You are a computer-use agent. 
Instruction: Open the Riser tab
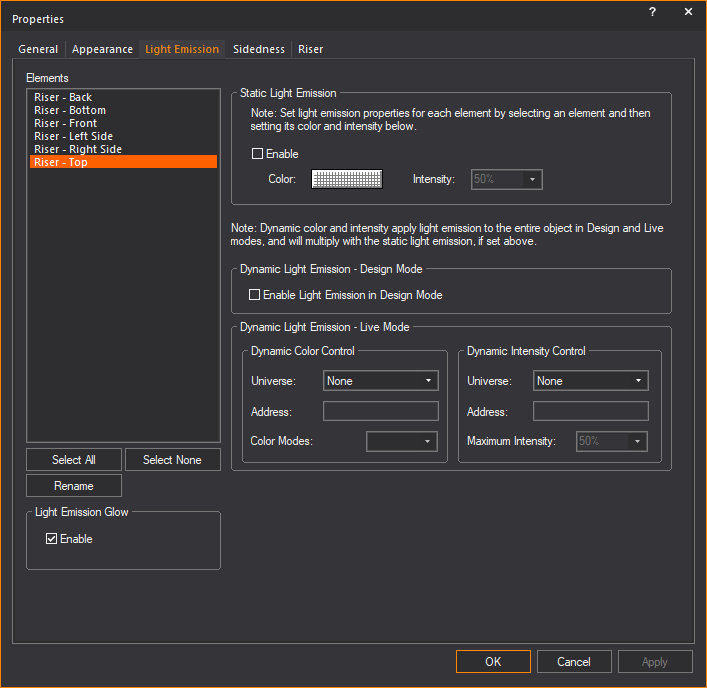tap(310, 49)
